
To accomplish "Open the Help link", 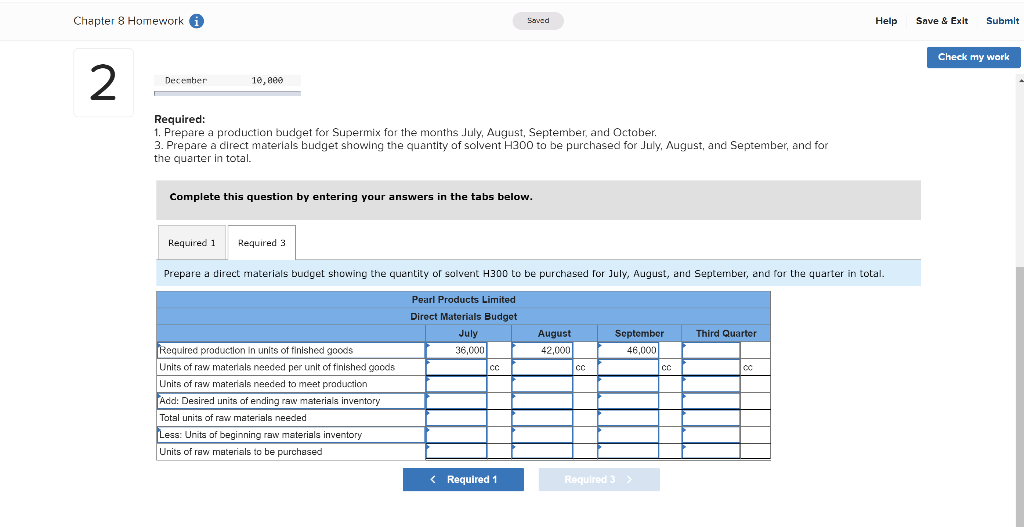I will (x=886, y=21).
